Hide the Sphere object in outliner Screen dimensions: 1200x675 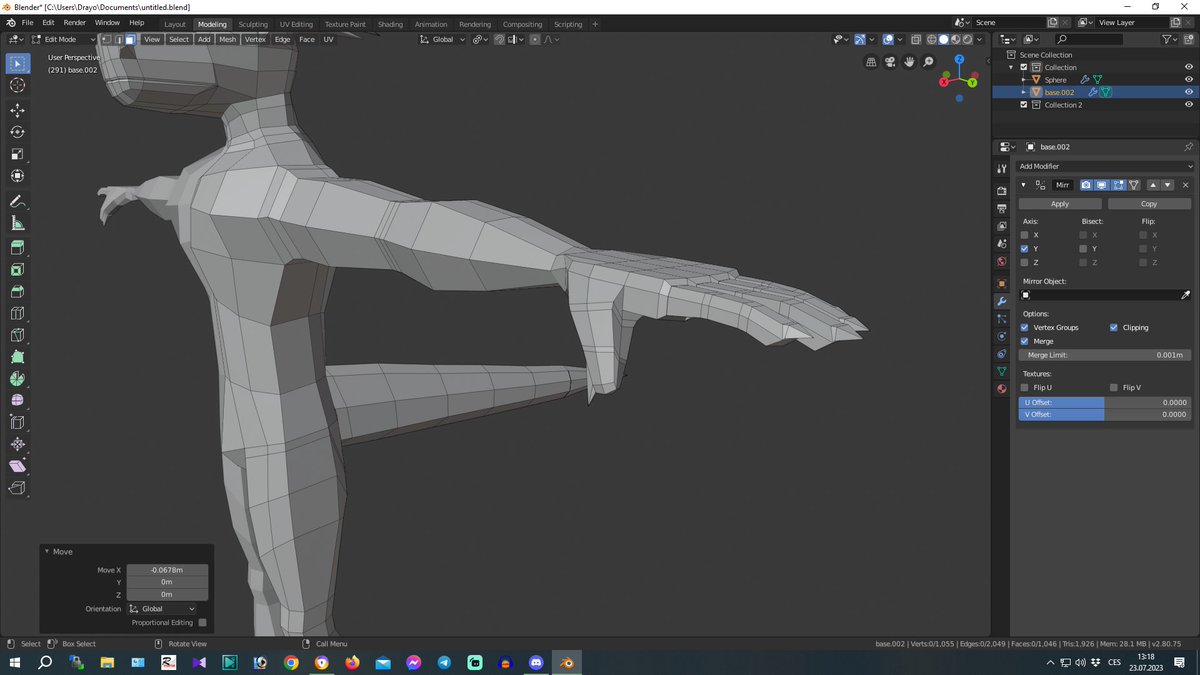pyautogui.click(x=1189, y=79)
